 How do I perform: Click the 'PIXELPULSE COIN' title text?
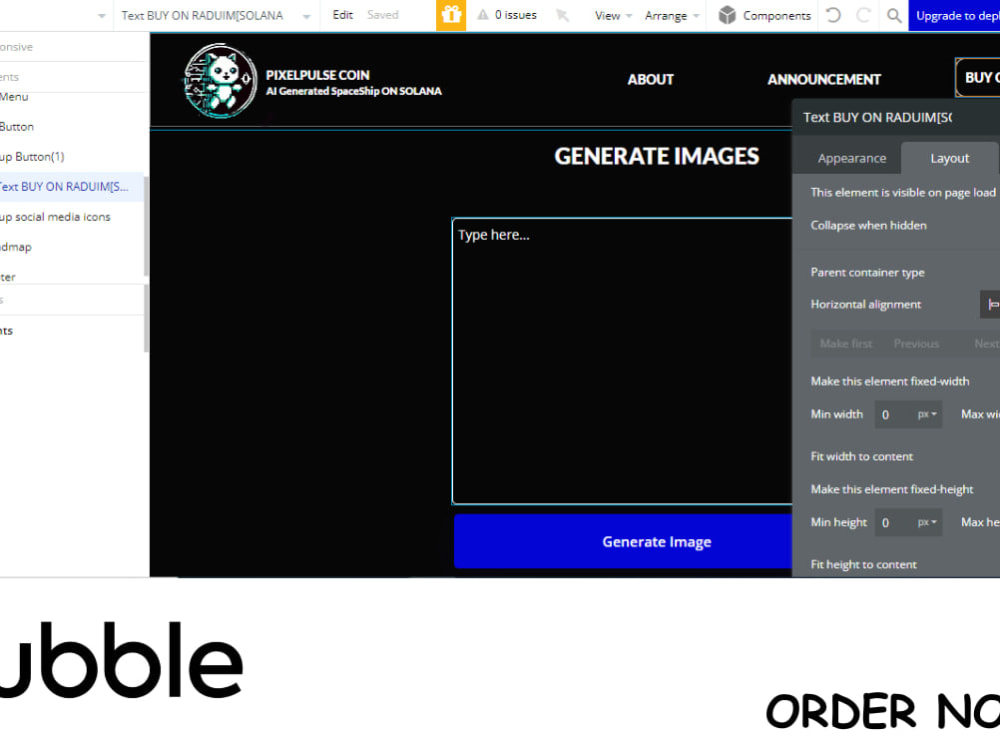[318, 75]
